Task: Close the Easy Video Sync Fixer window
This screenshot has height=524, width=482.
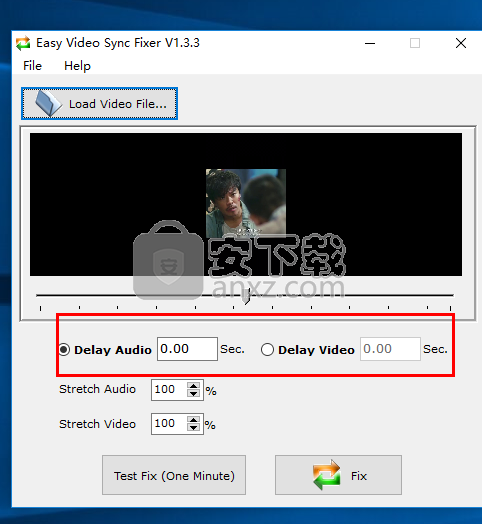Action: [x=461, y=43]
